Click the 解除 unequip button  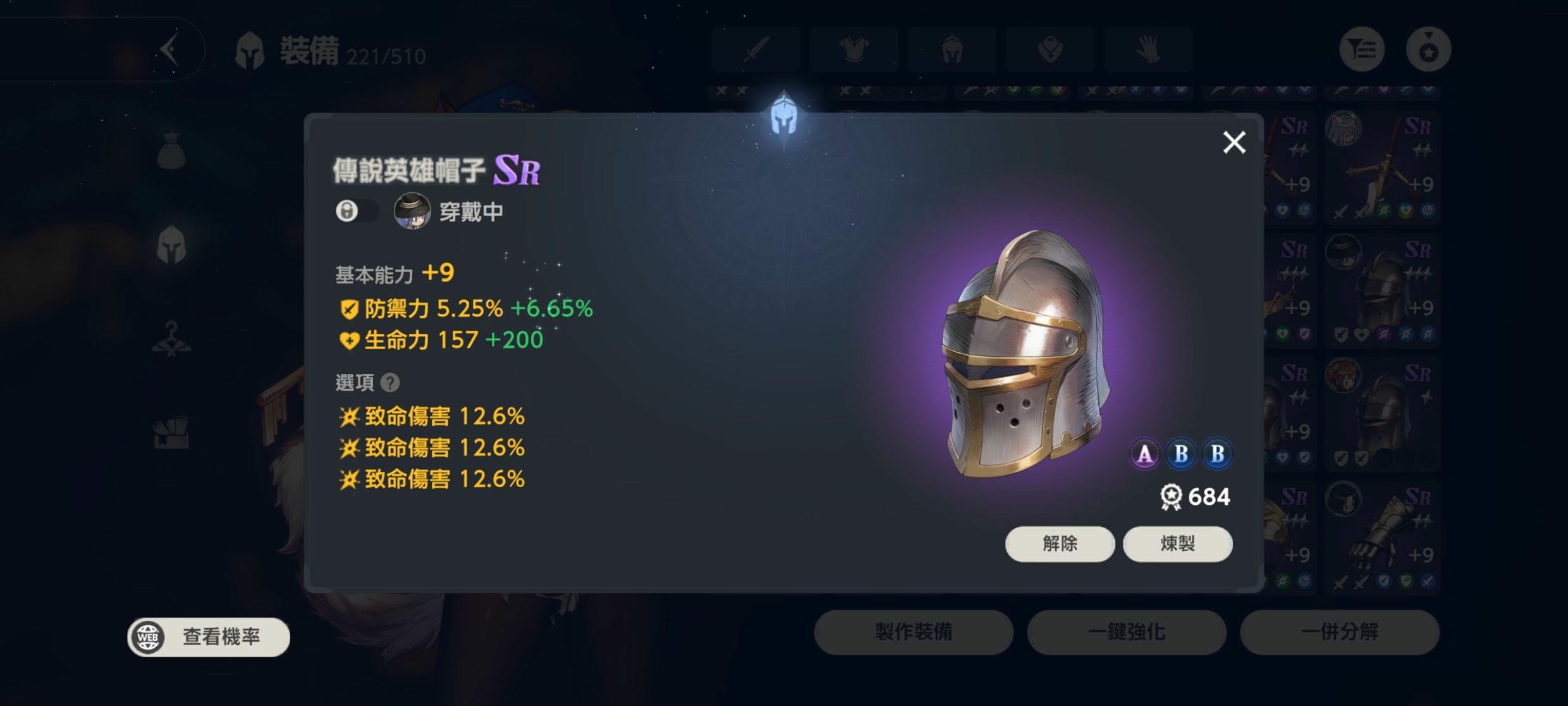(1060, 543)
